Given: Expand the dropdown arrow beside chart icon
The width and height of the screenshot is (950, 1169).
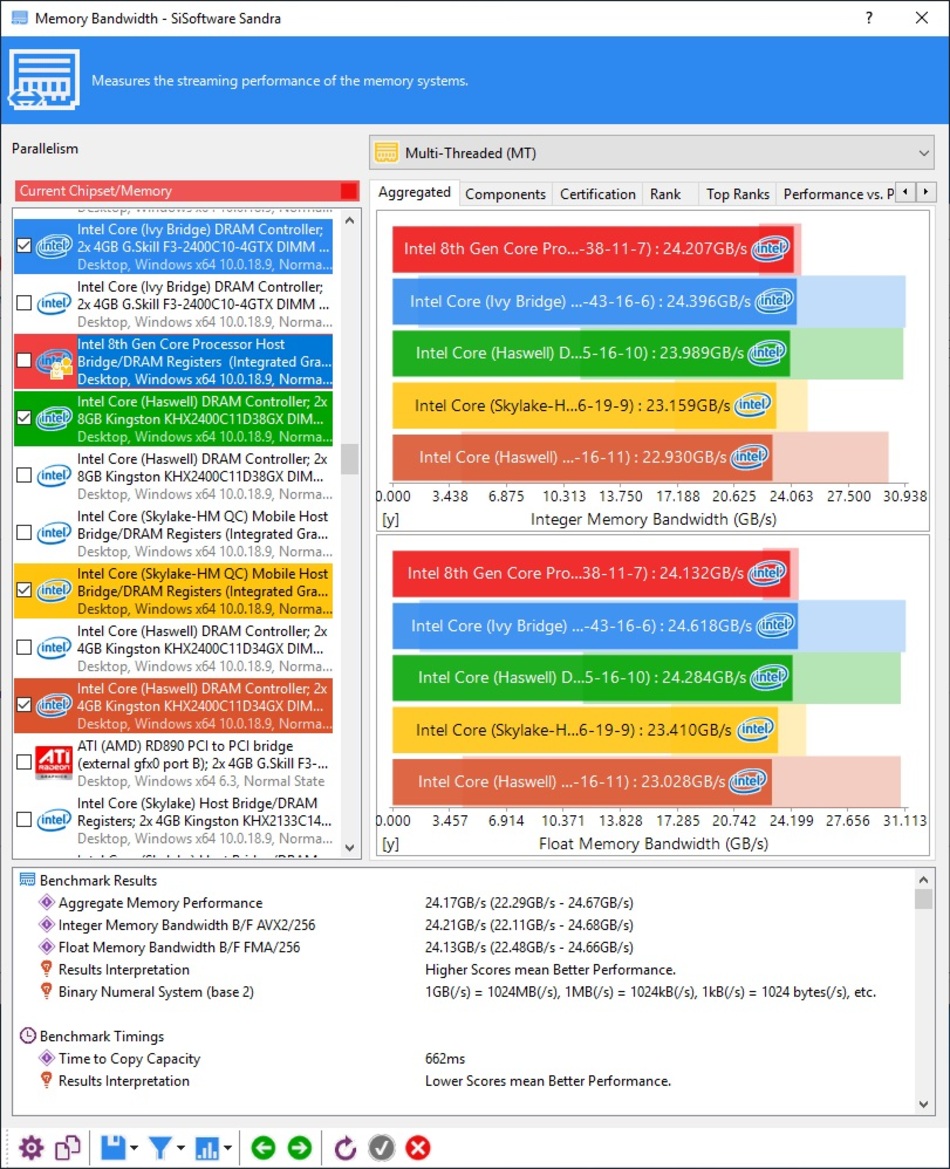Looking at the screenshot, I should [x=227, y=1148].
